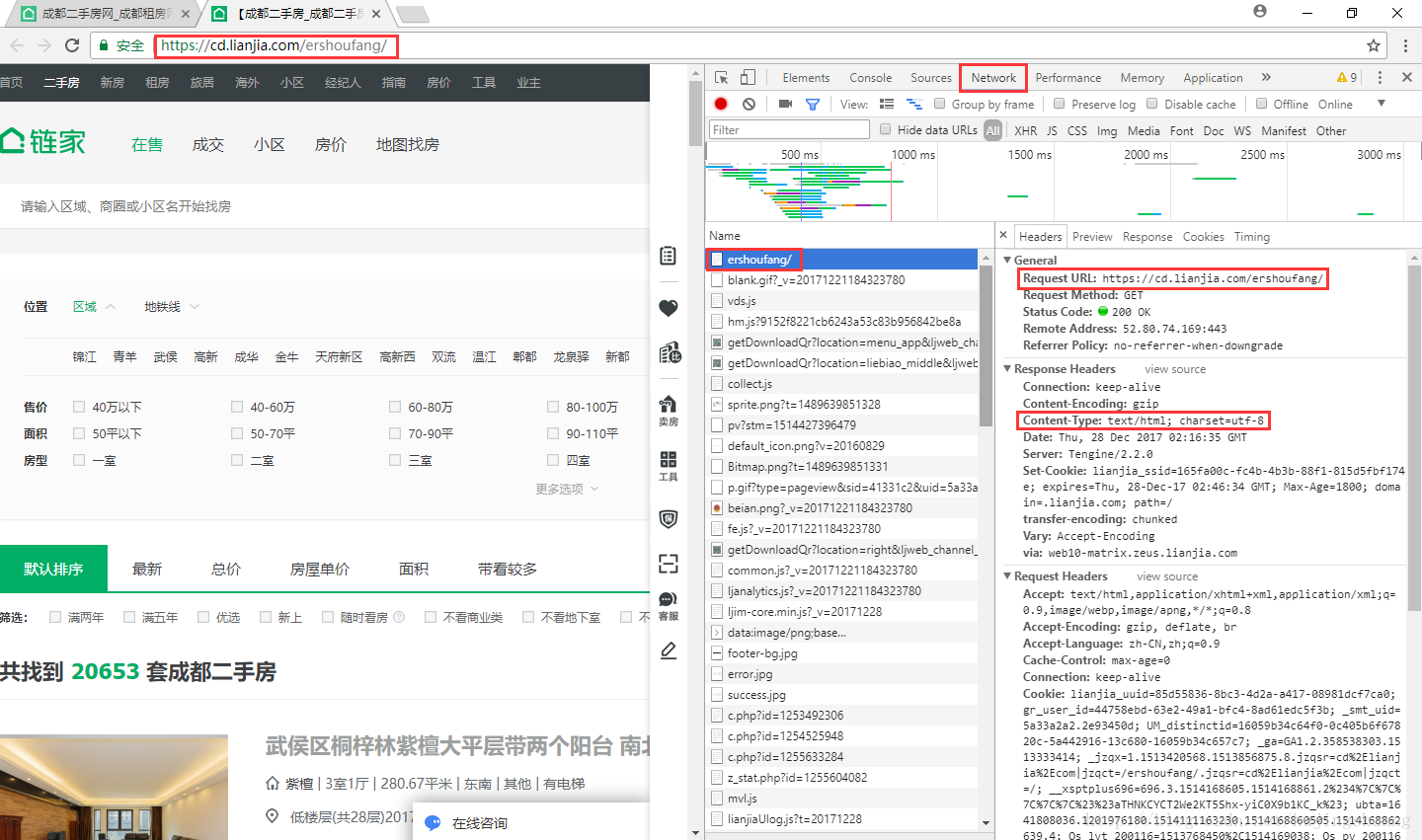Switch to the Sources tab
Viewport: 1422px width, 840px height.
click(x=931, y=78)
